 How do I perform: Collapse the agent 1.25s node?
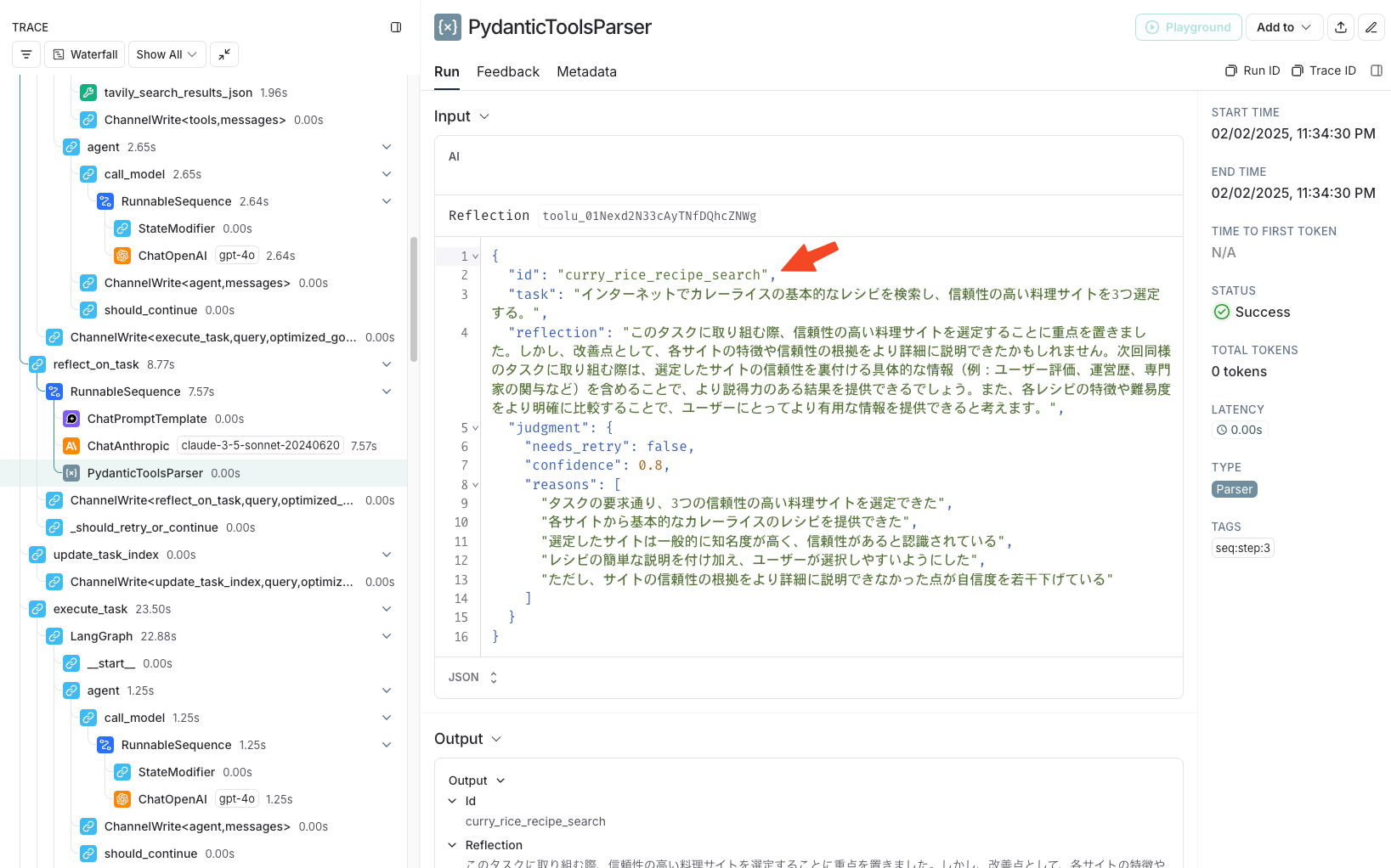click(387, 690)
